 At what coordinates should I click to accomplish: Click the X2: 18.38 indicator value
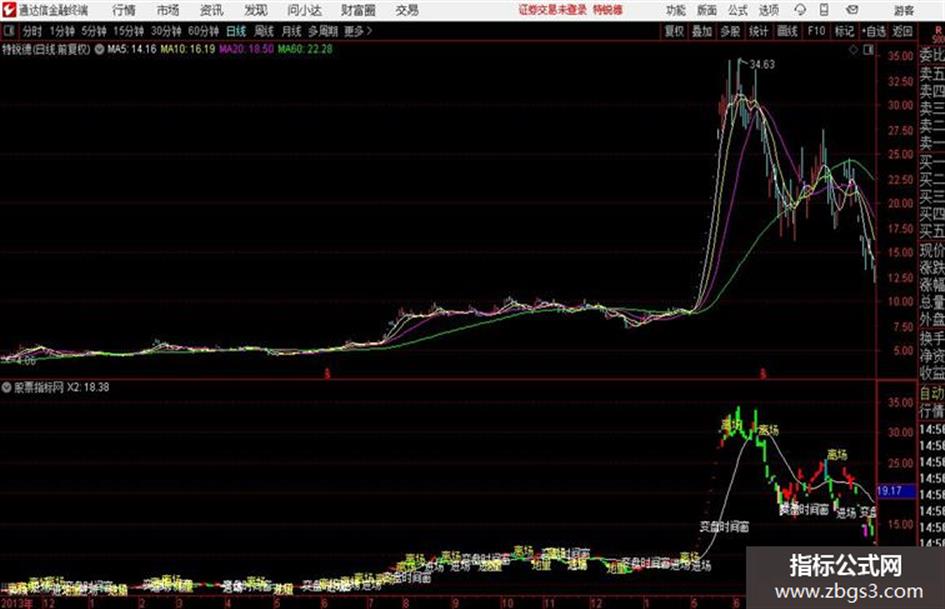click(x=88, y=387)
